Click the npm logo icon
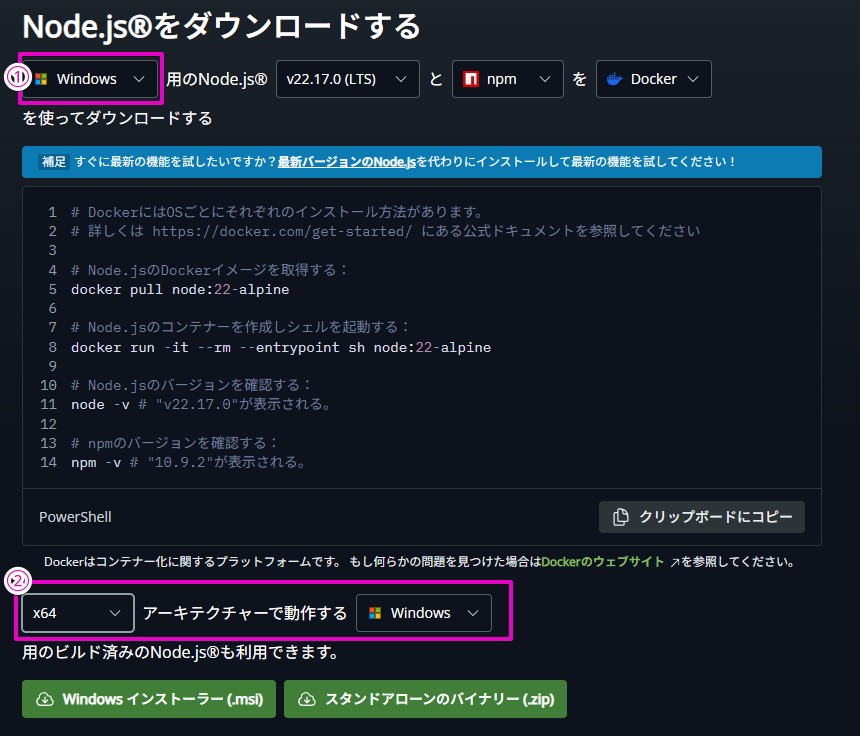Screen dimensions: 860x736 [x=471, y=79]
